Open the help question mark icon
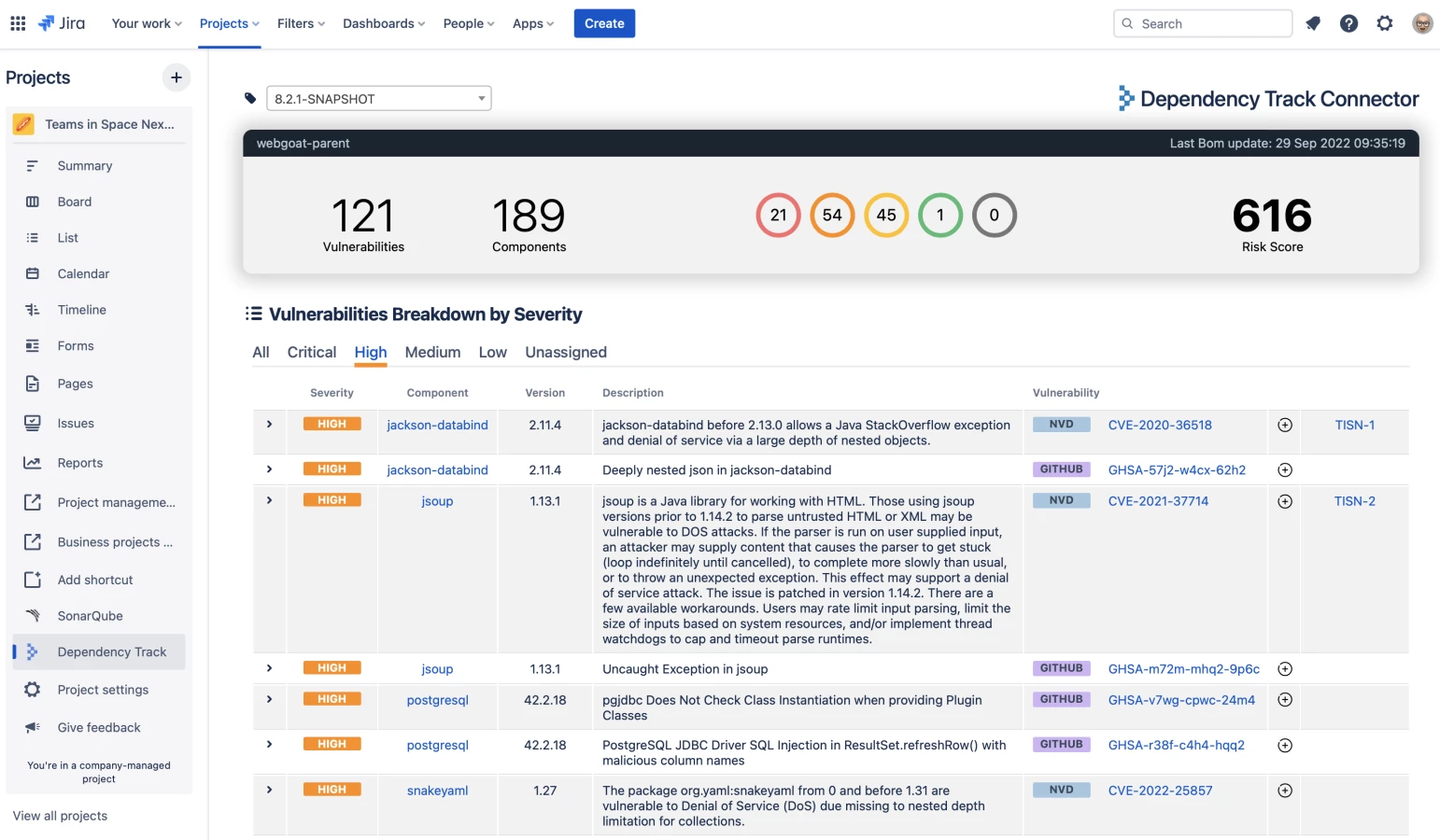This screenshot has height=840, width=1440. pos(1348,23)
